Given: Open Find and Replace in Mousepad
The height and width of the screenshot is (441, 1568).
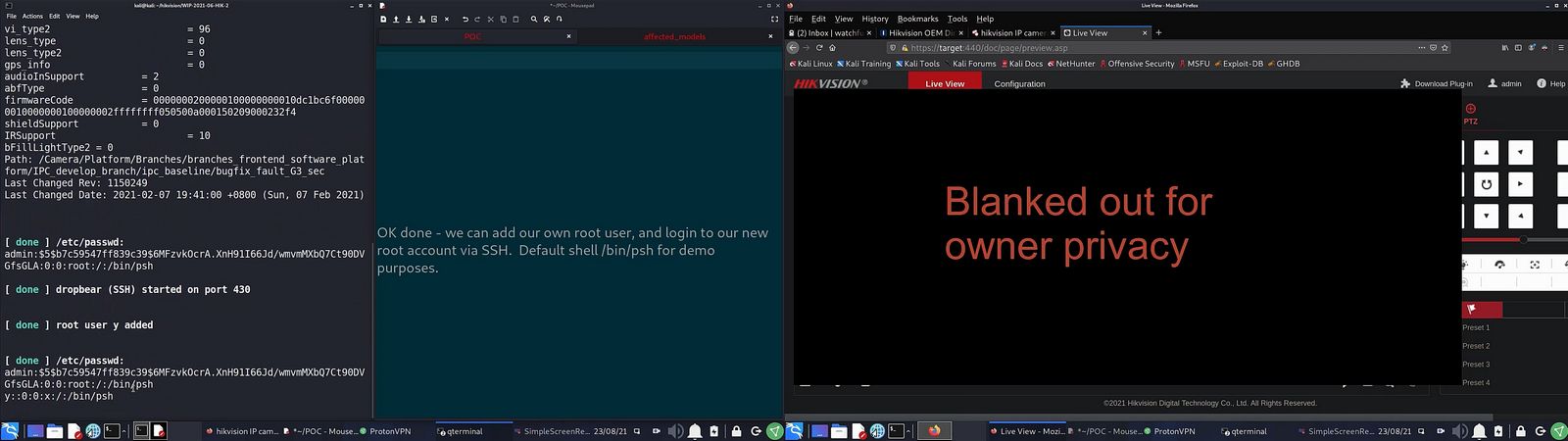Looking at the screenshot, I should click(x=547, y=19).
